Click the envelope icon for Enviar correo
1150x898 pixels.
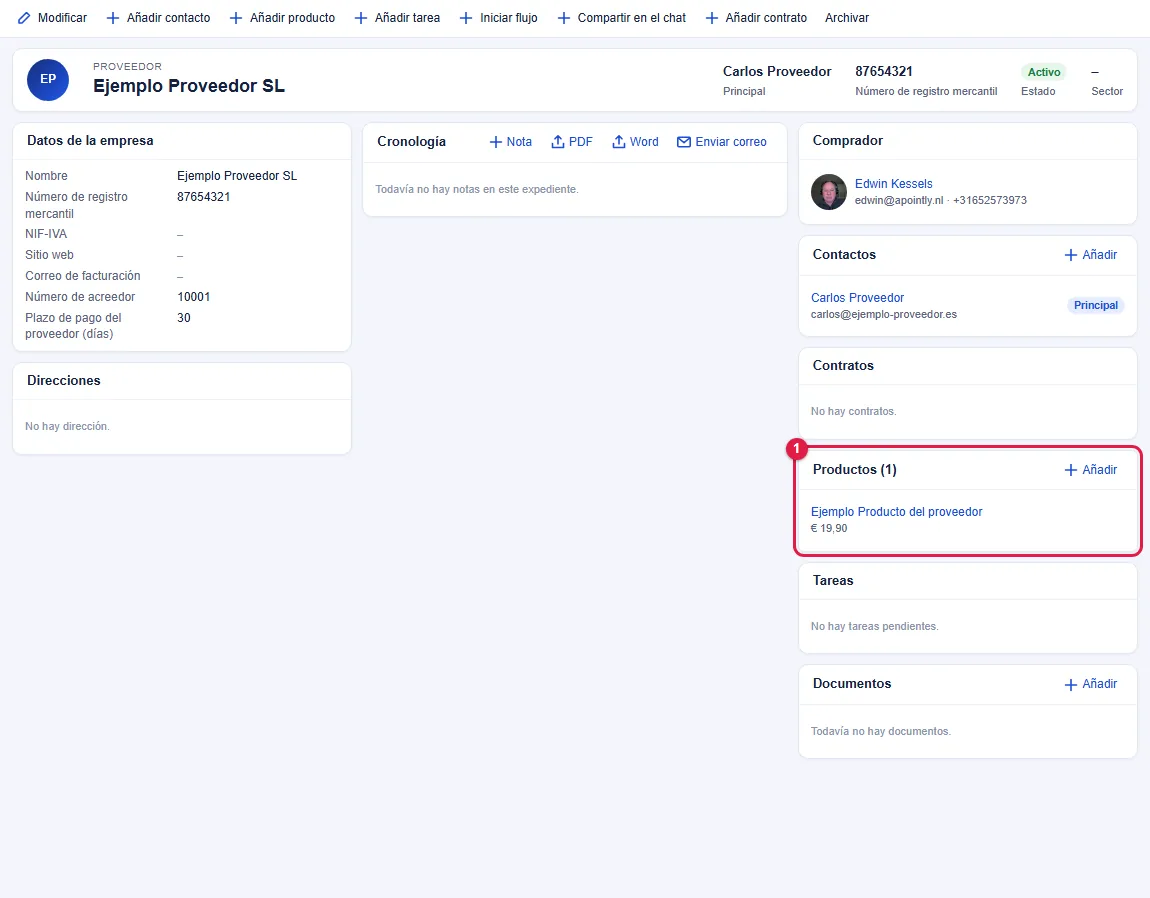(x=684, y=142)
